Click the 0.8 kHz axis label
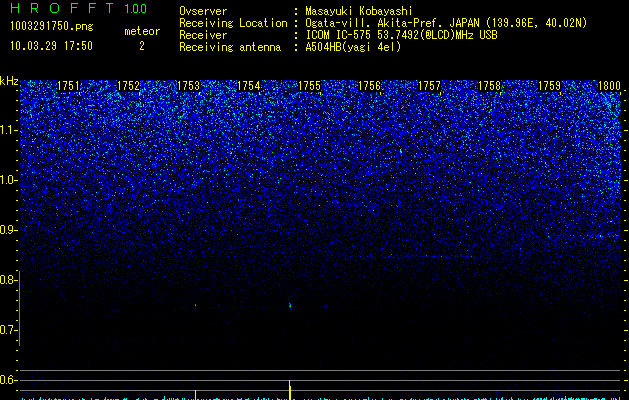Image resolution: width=629 pixels, height=400 pixels. pyautogui.click(x=7, y=280)
